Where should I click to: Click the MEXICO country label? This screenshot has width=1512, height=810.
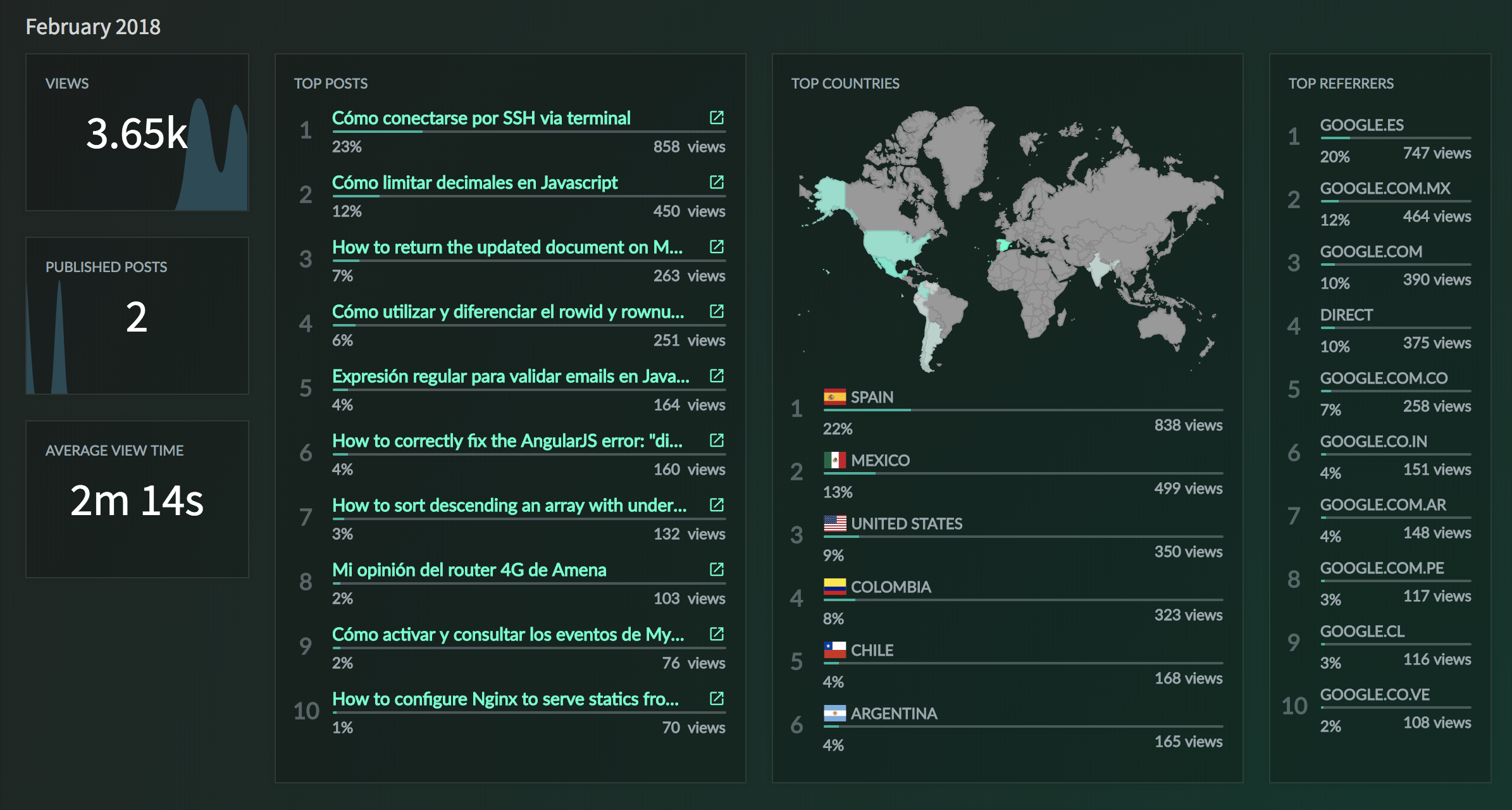[880, 461]
